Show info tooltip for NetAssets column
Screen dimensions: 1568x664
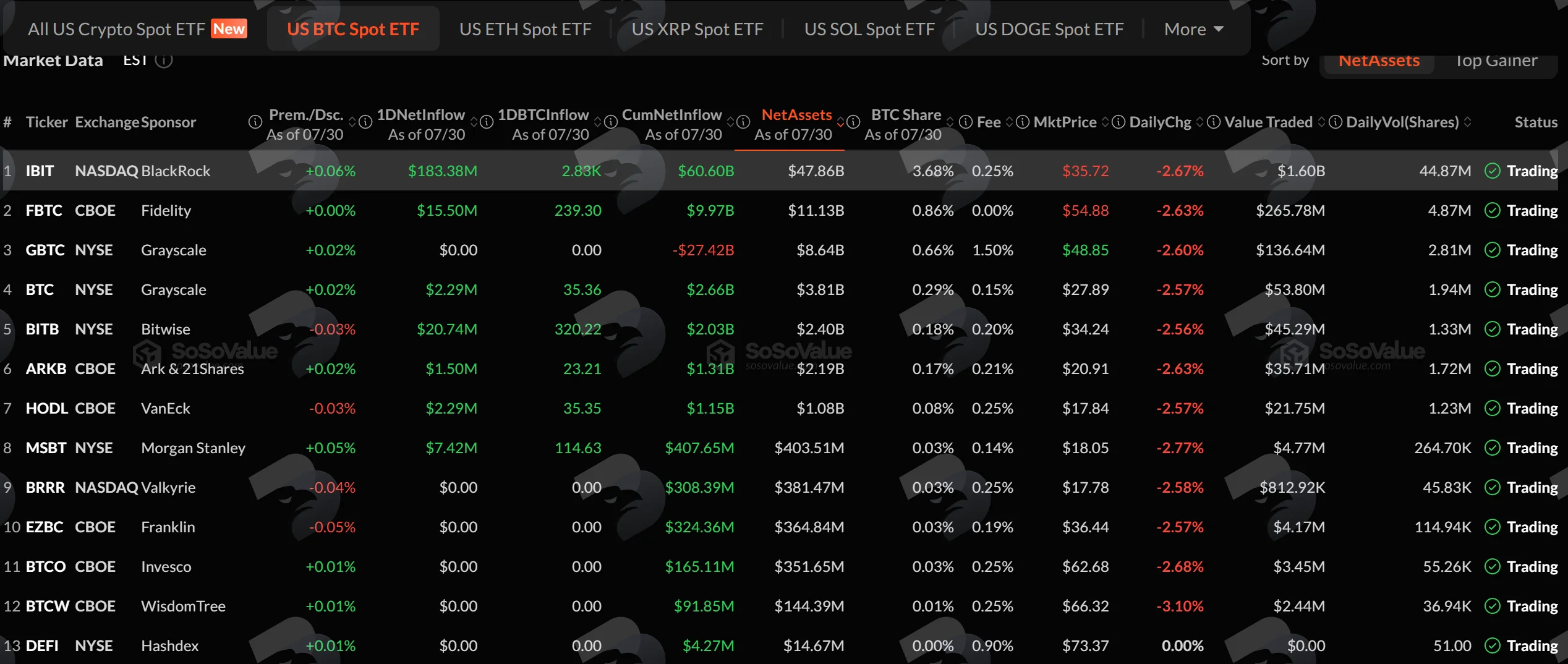(x=743, y=122)
